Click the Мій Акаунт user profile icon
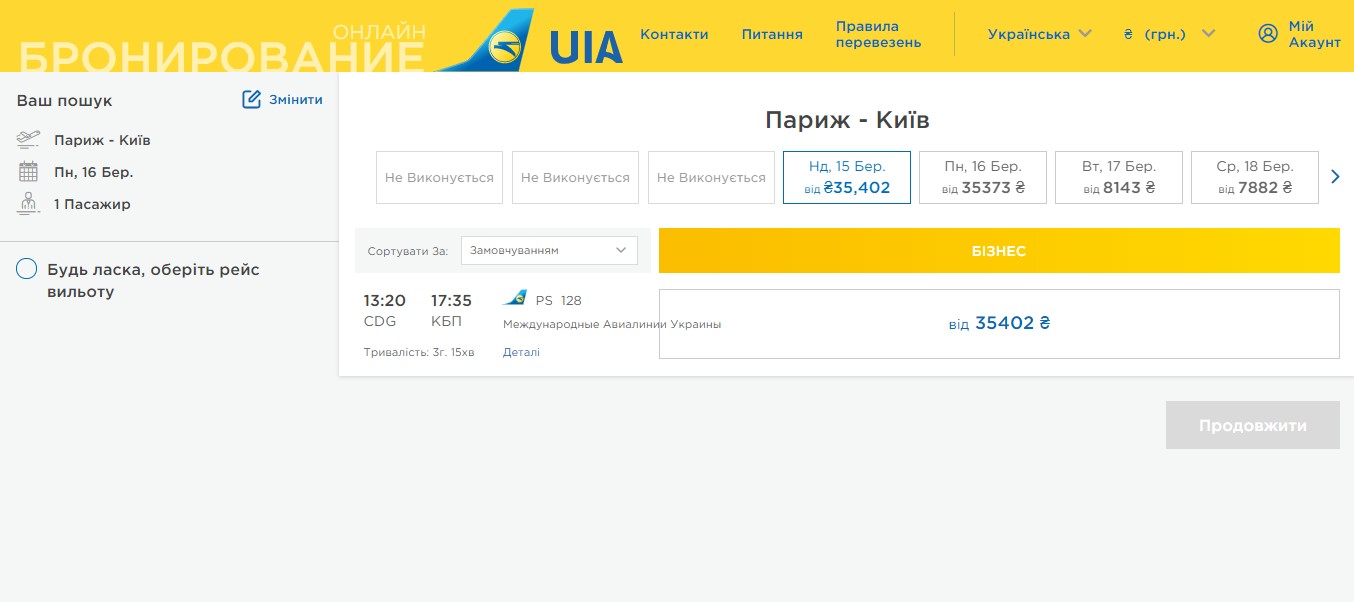Image resolution: width=1354 pixels, height=602 pixels. pyautogui.click(x=1267, y=34)
